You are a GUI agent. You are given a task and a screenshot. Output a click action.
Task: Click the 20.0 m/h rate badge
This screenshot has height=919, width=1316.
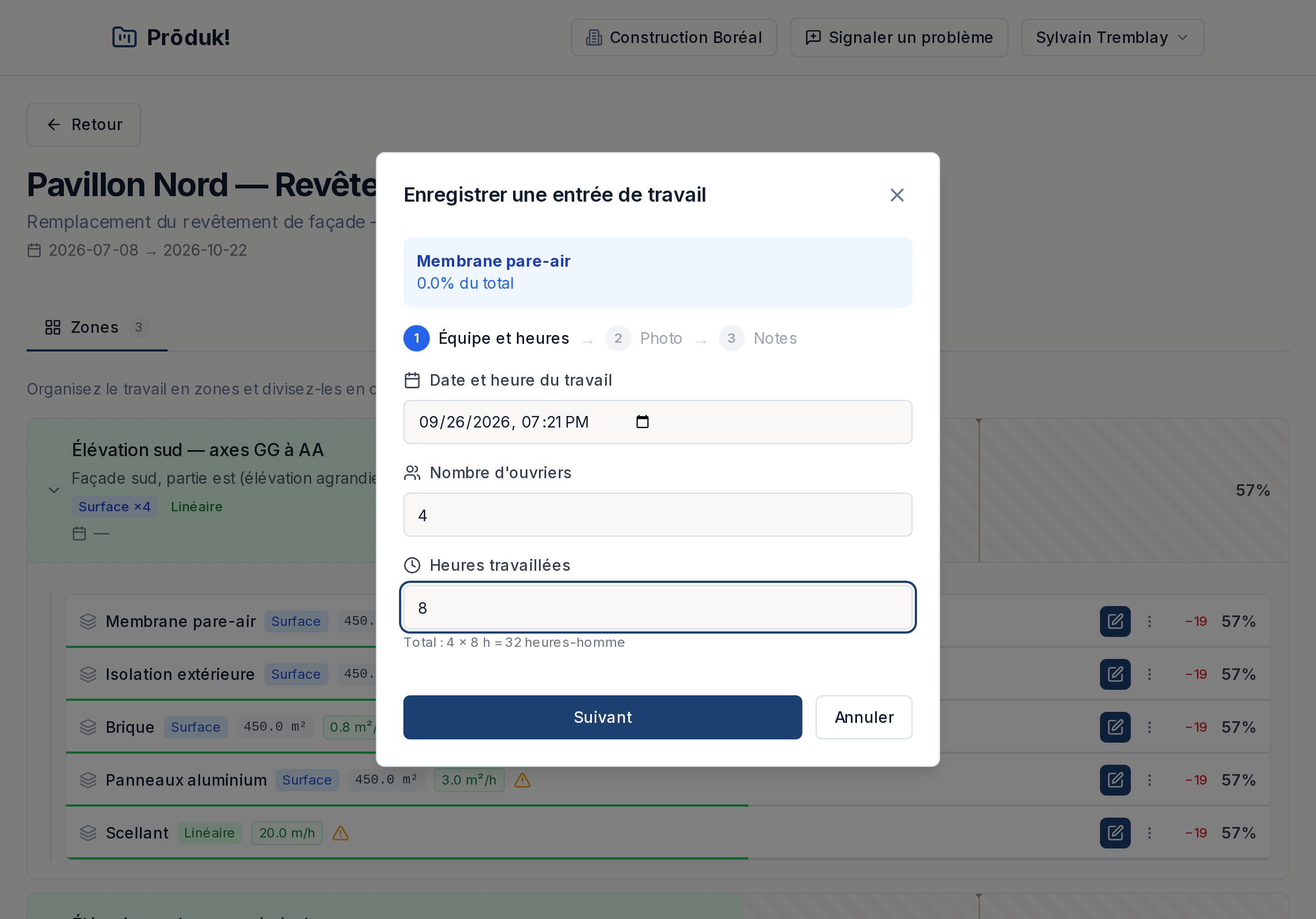[287, 833]
